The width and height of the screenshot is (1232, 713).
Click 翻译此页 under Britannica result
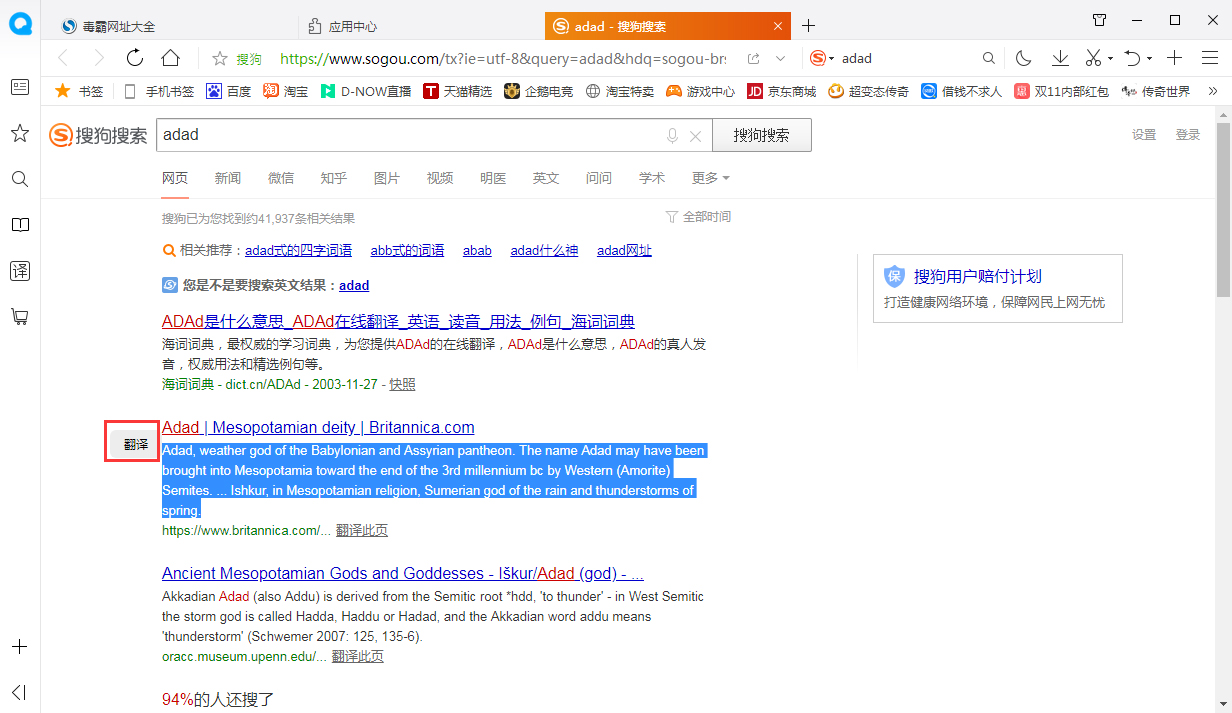click(361, 531)
